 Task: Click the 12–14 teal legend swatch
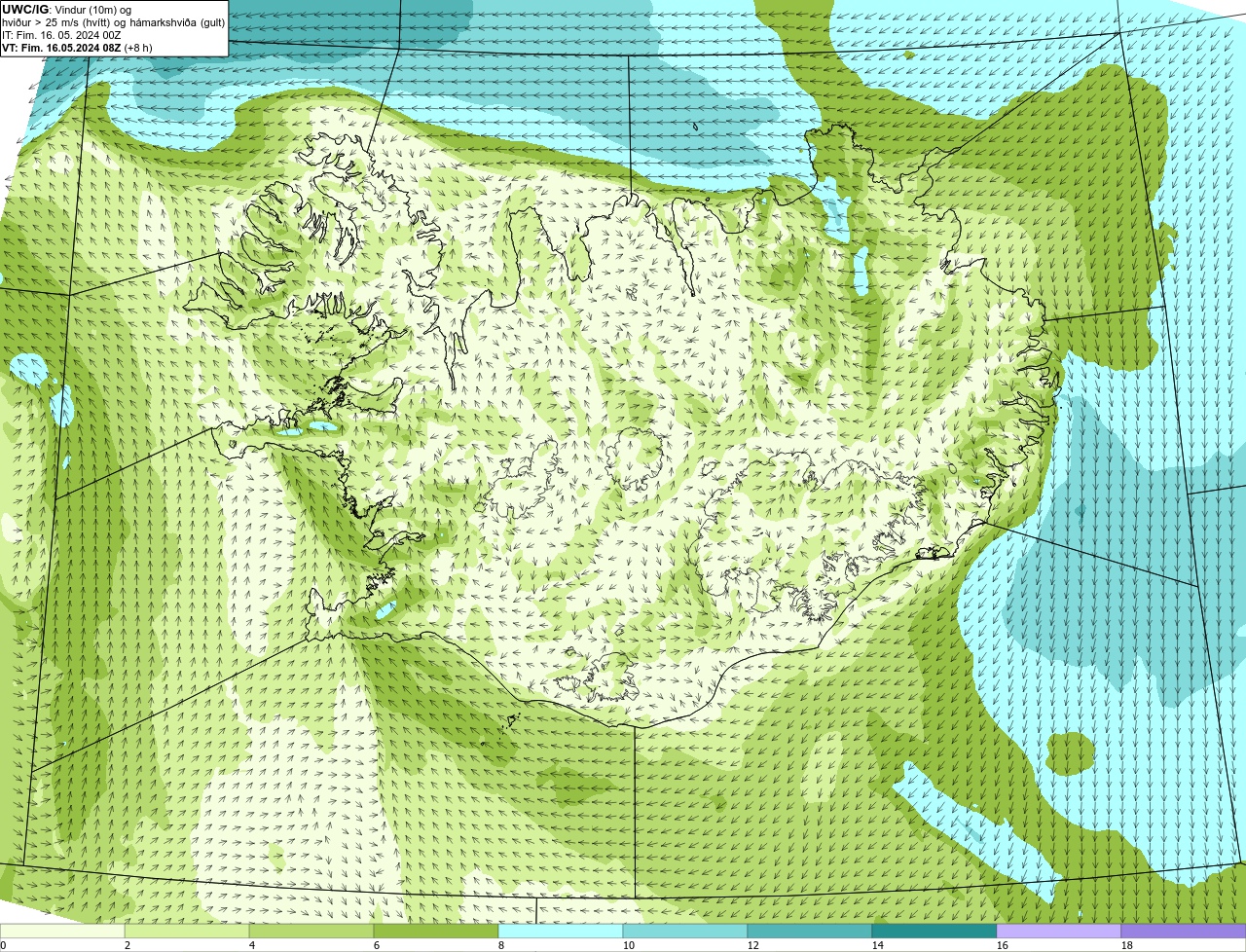[810, 931]
